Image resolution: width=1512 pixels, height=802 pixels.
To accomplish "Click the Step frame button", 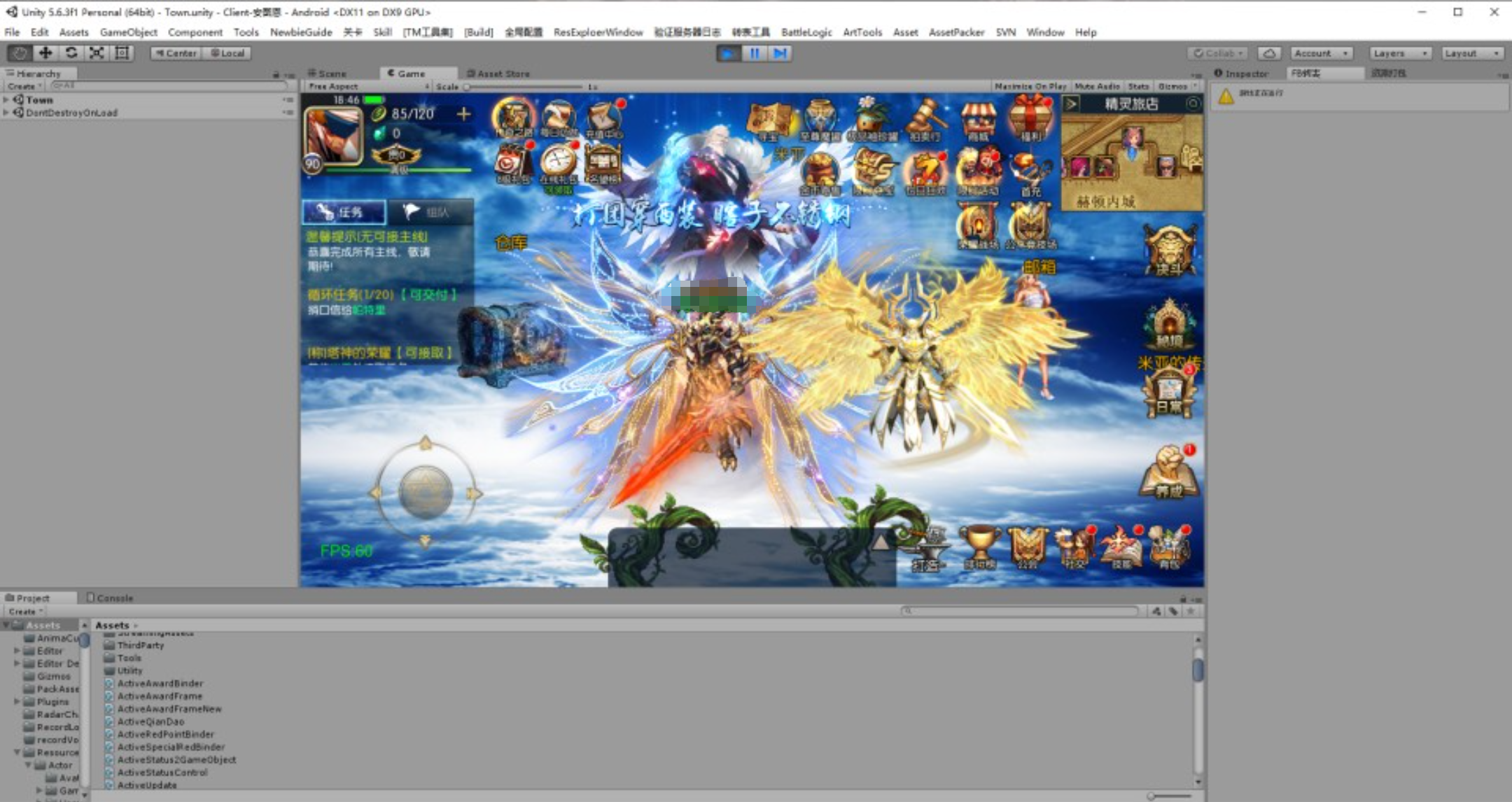I will 779,53.
